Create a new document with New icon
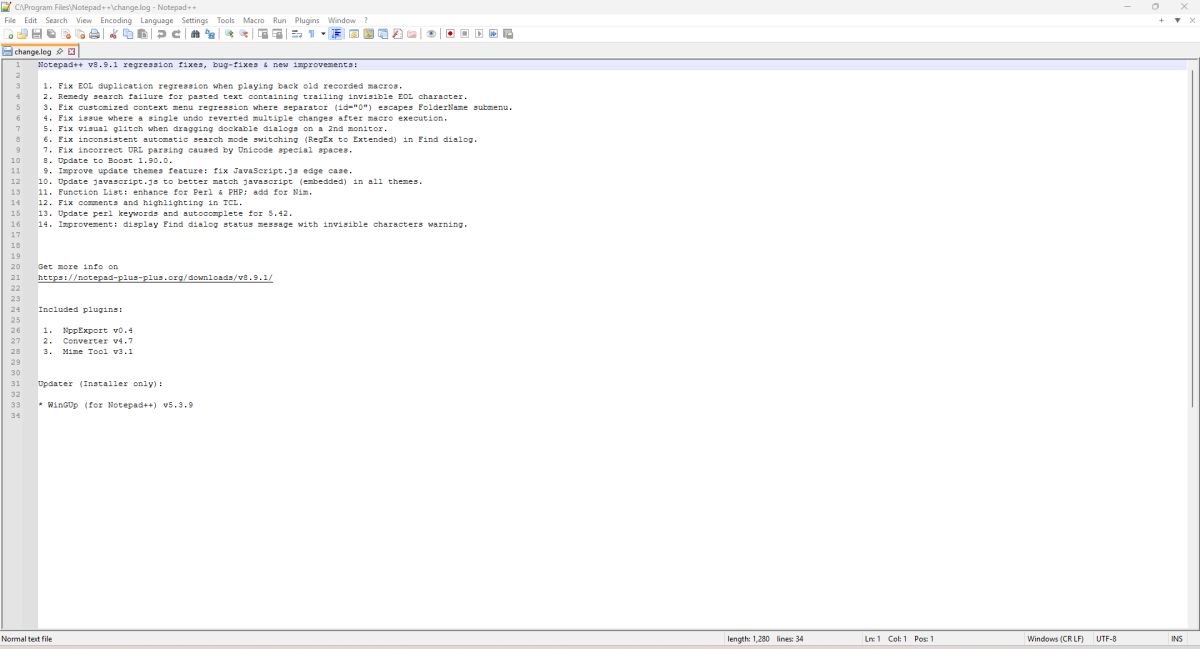The image size is (1200, 649). click(9, 33)
